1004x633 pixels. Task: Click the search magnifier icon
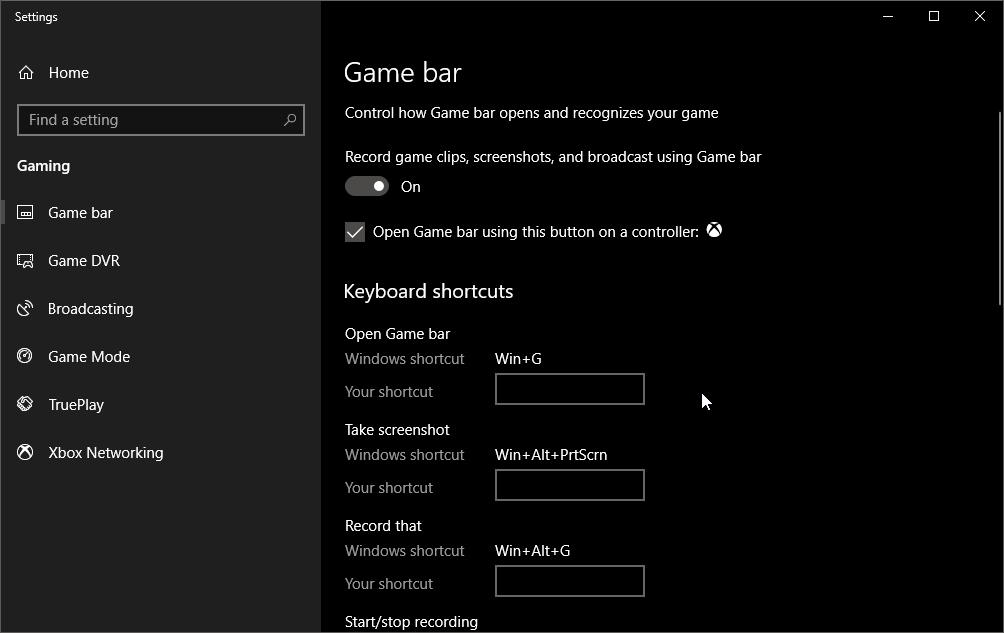(x=290, y=120)
